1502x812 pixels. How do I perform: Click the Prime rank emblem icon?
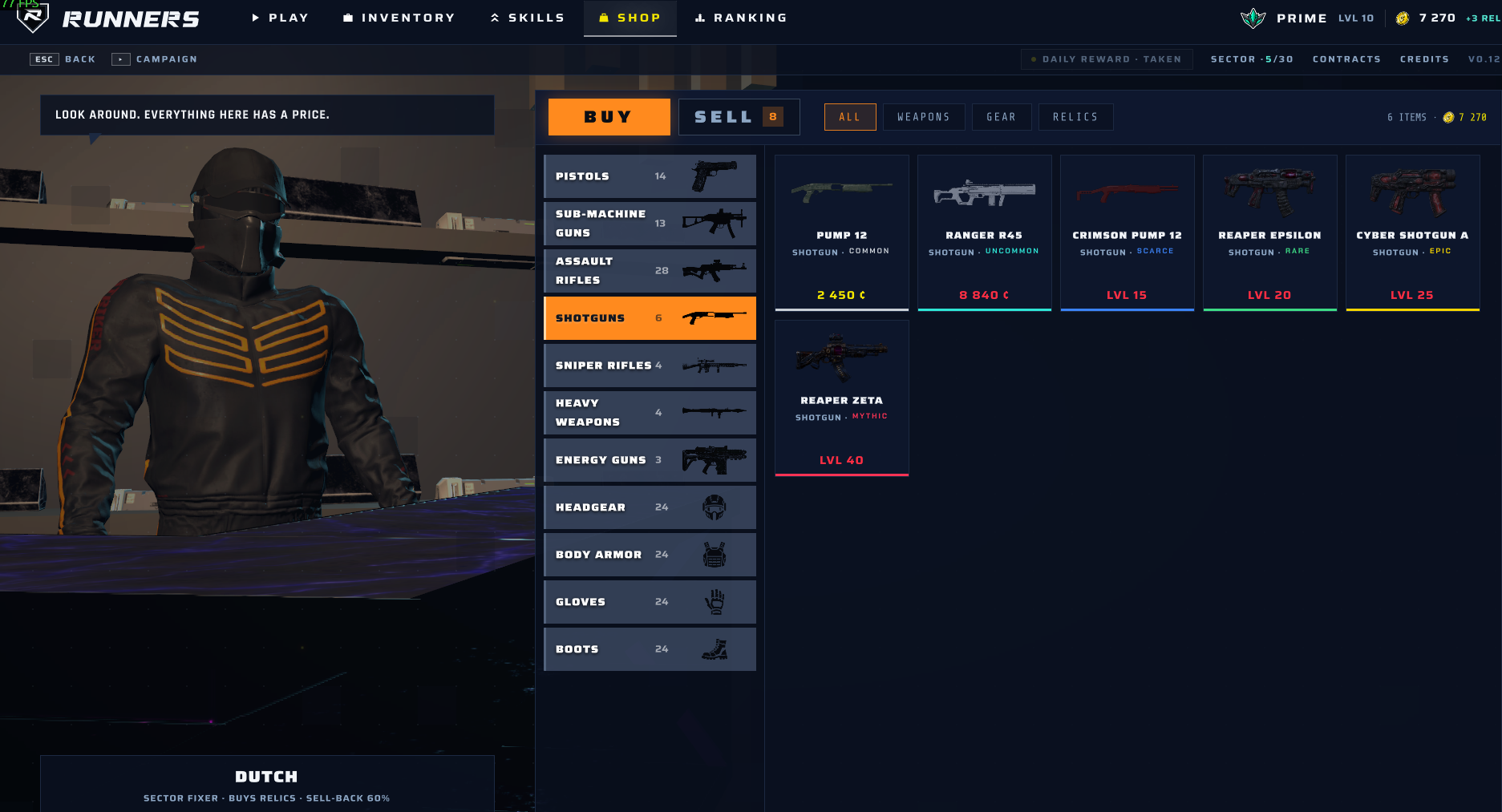(x=1253, y=18)
